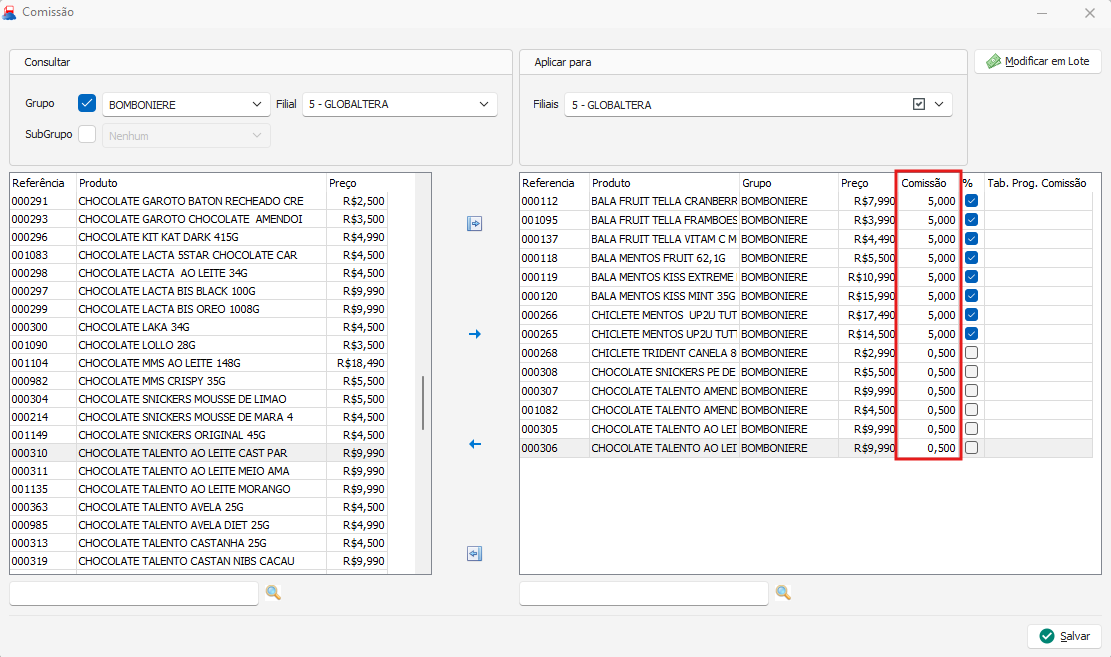Enable the SubGrupo checkbox

tap(87, 134)
